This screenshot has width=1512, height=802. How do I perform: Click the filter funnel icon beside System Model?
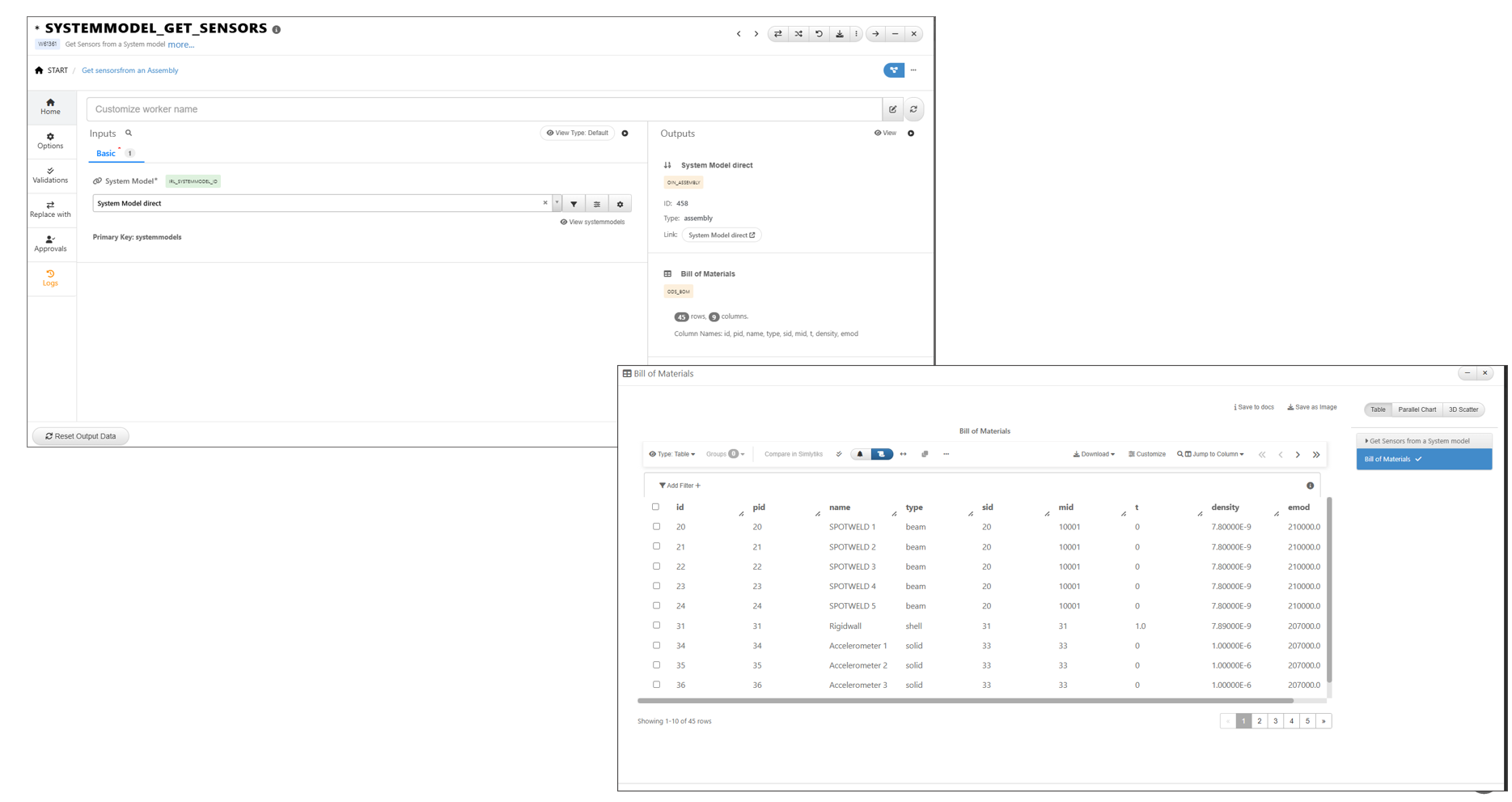coord(574,204)
